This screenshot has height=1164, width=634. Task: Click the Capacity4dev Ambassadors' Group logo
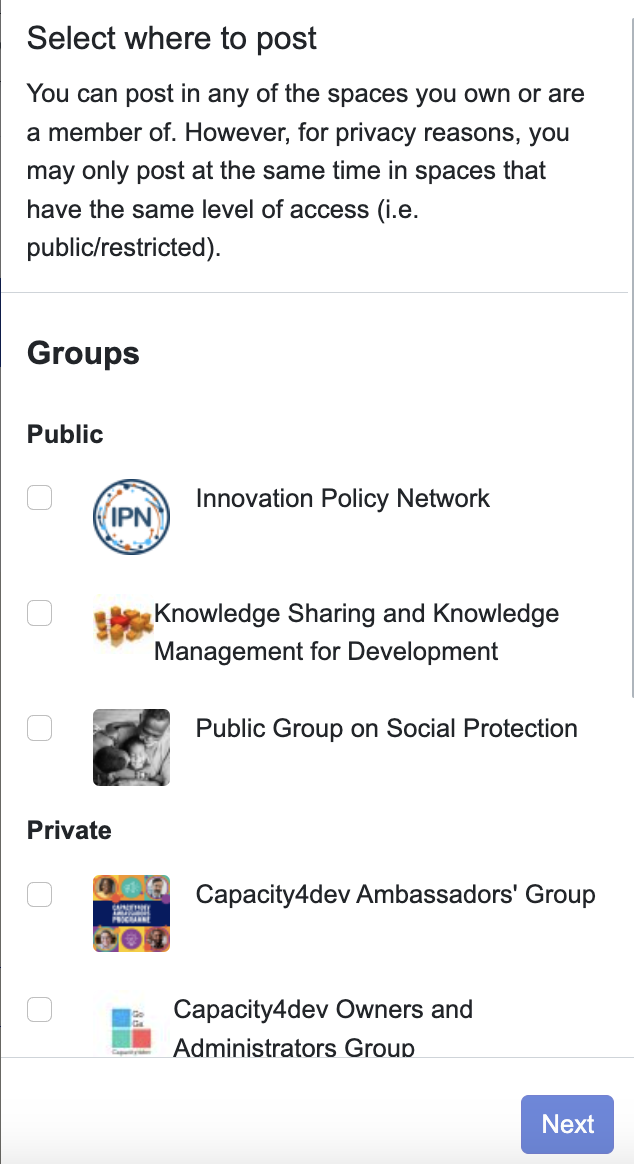coord(131,913)
